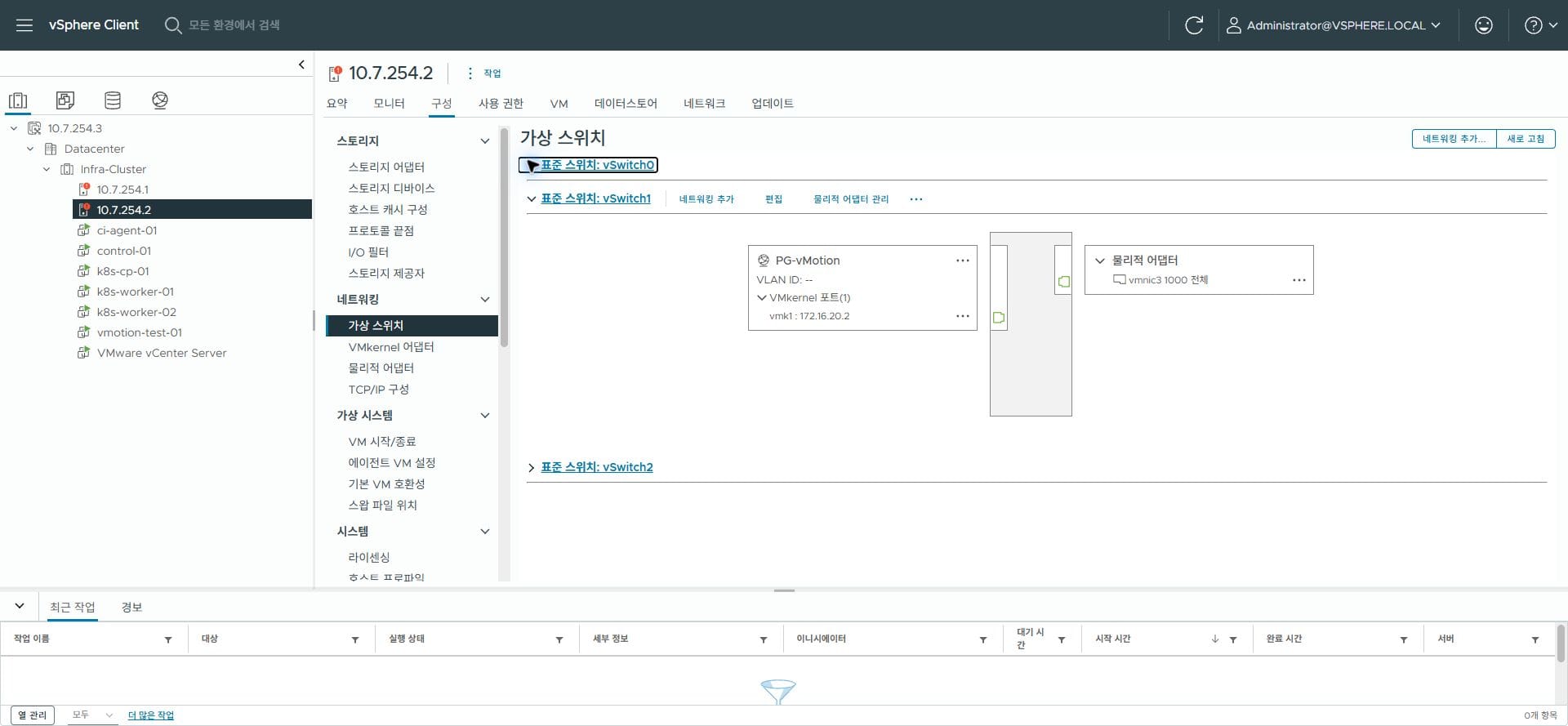Open the 더 많은 작업 link
The width and height of the screenshot is (1568, 726).
(x=151, y=715)
